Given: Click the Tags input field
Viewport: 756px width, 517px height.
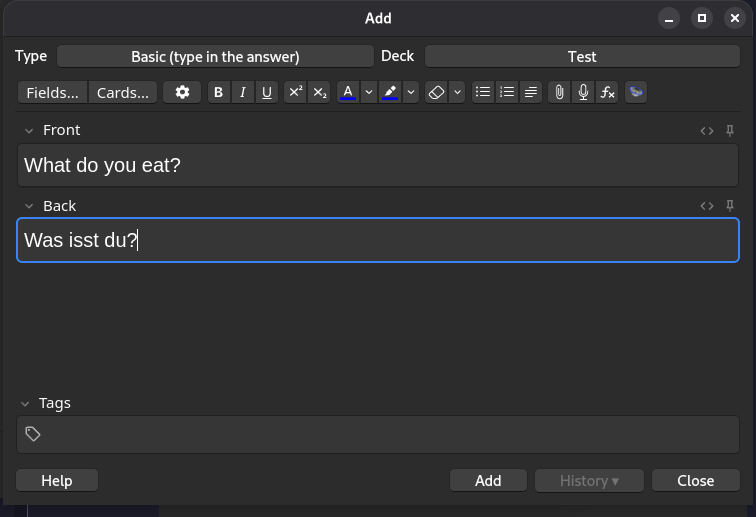Looking at the screenshot, I should click(378, 435).
